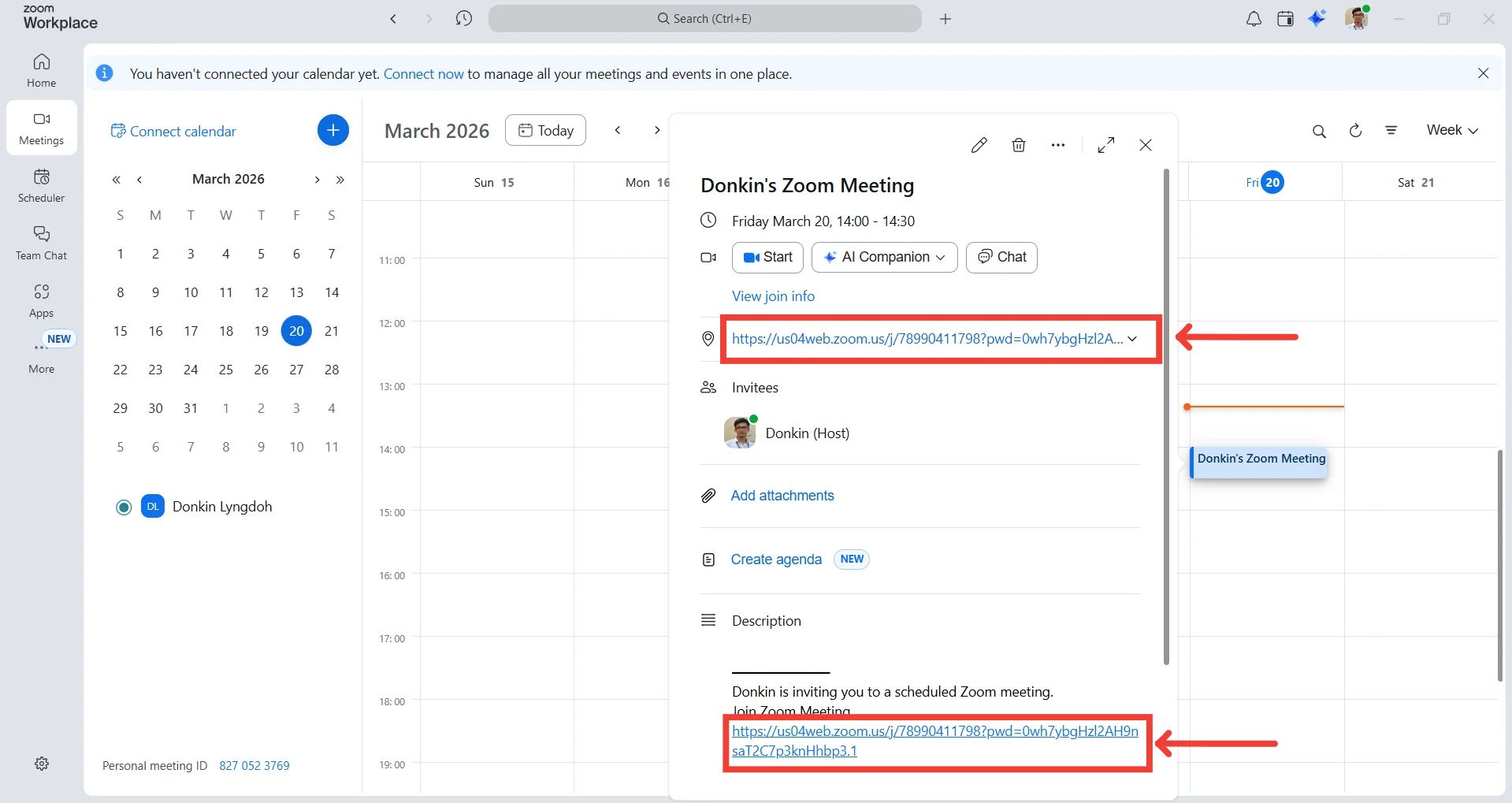
Task: Click Donkin (Host) invitee entry
Action: [787, 433]
